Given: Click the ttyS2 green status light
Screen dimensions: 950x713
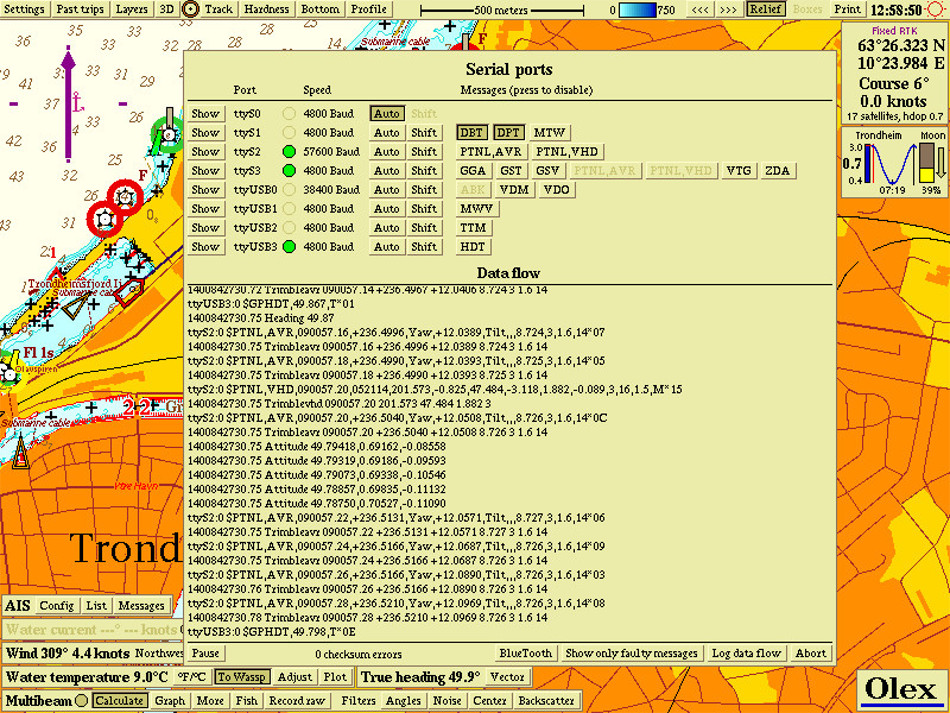Looking at the screenshot, I should 290,152.
